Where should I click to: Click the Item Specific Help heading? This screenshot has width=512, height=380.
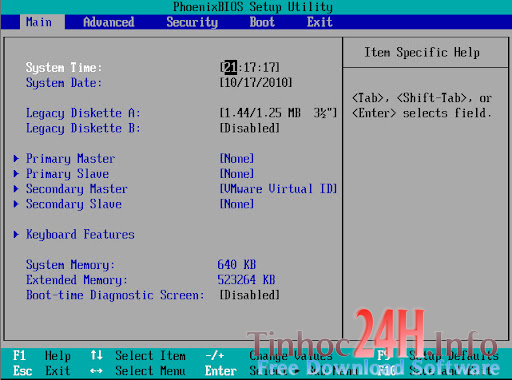pos(422,52)
